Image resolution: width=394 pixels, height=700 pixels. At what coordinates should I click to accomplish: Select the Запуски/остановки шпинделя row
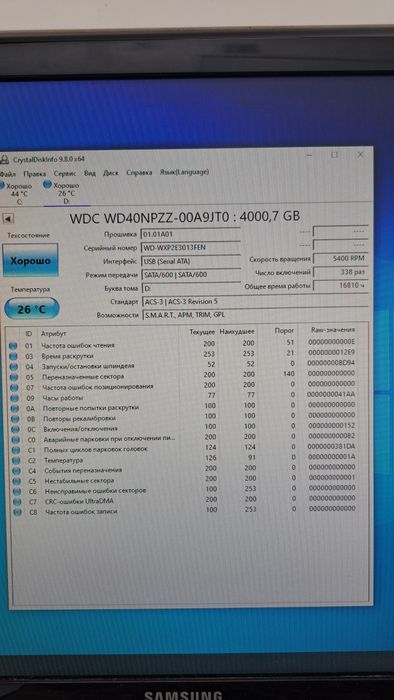click(188, 364)
